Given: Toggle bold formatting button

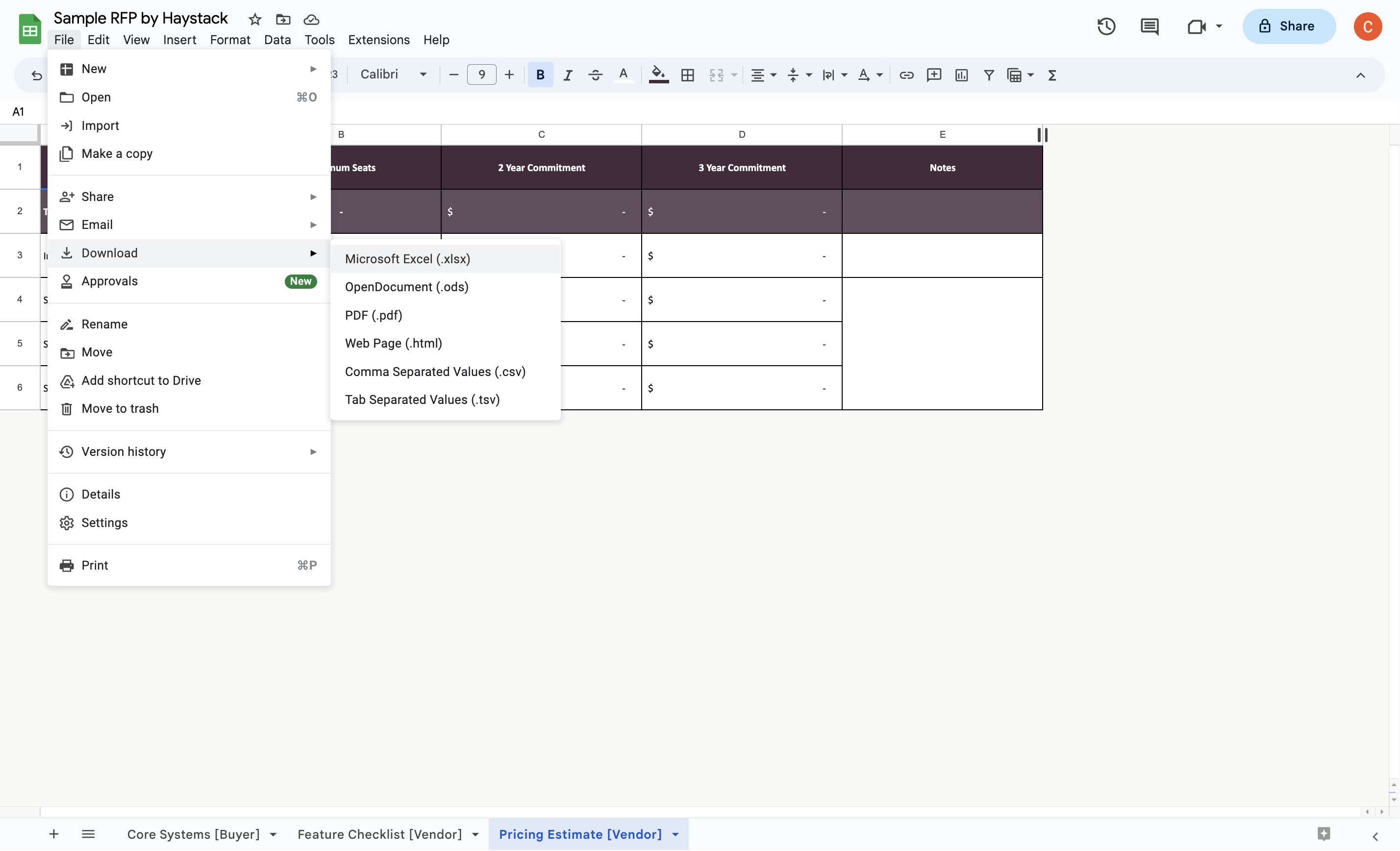Looking at the screenshot, I should [540, 75].
